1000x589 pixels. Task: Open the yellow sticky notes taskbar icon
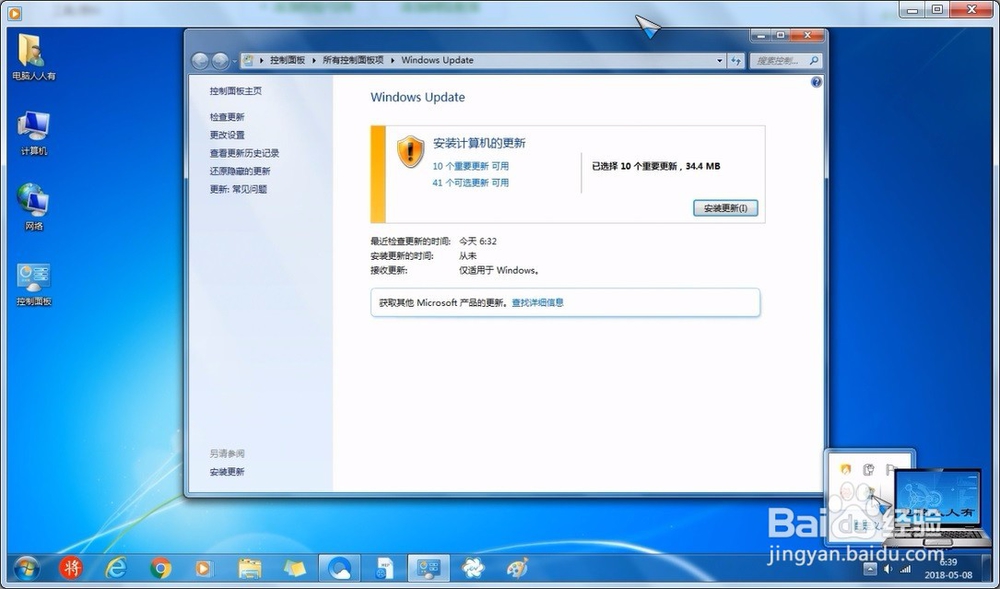click(x=294, y=568)
